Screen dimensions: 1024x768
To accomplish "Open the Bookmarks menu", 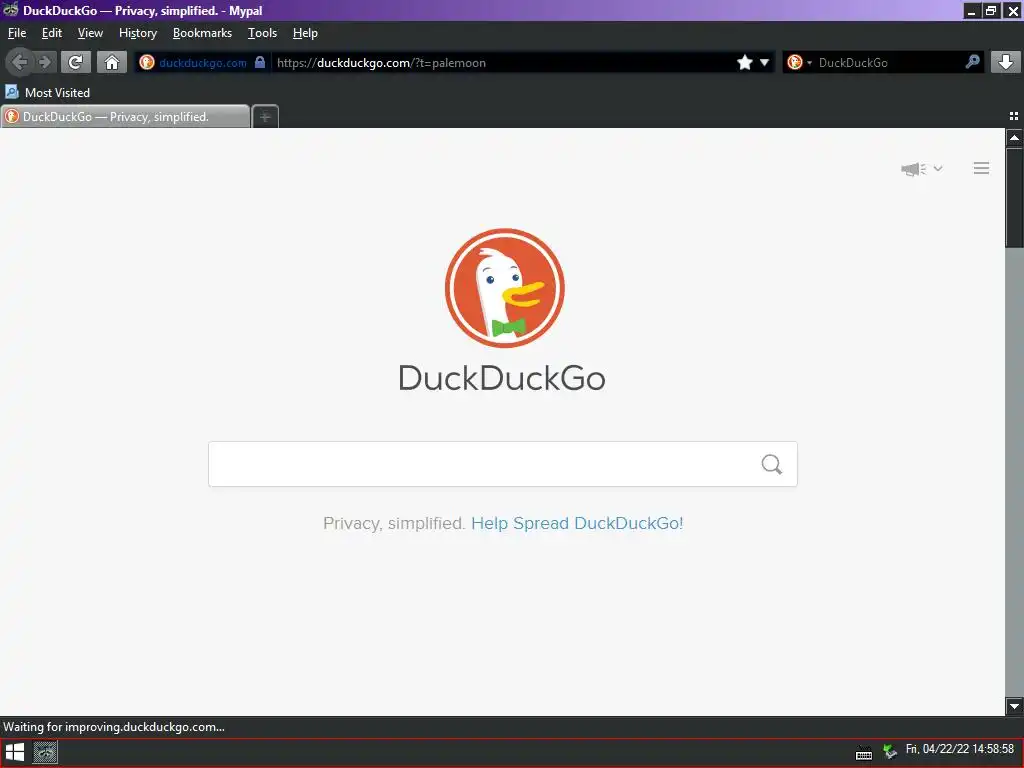I will coord(202,33).
